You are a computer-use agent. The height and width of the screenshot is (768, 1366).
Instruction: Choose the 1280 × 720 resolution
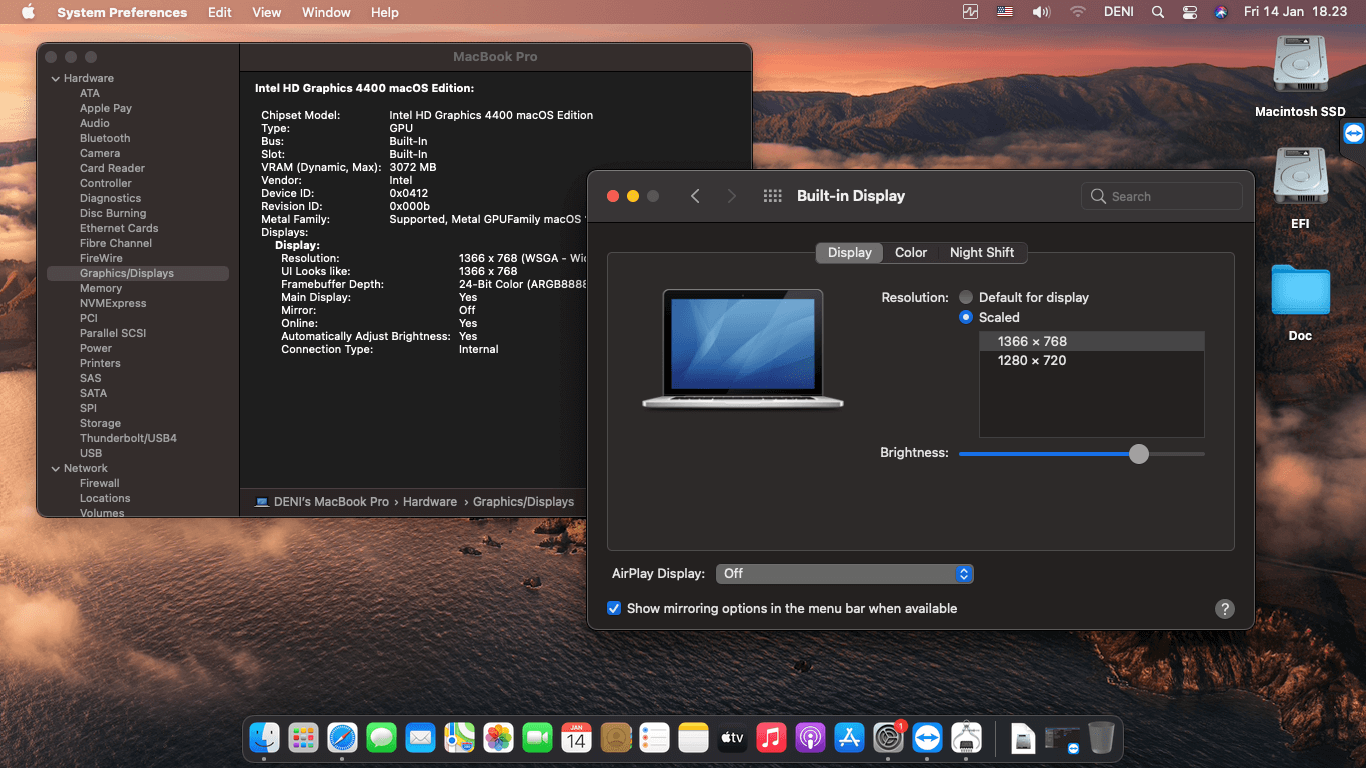click(x=1091, y=360)
